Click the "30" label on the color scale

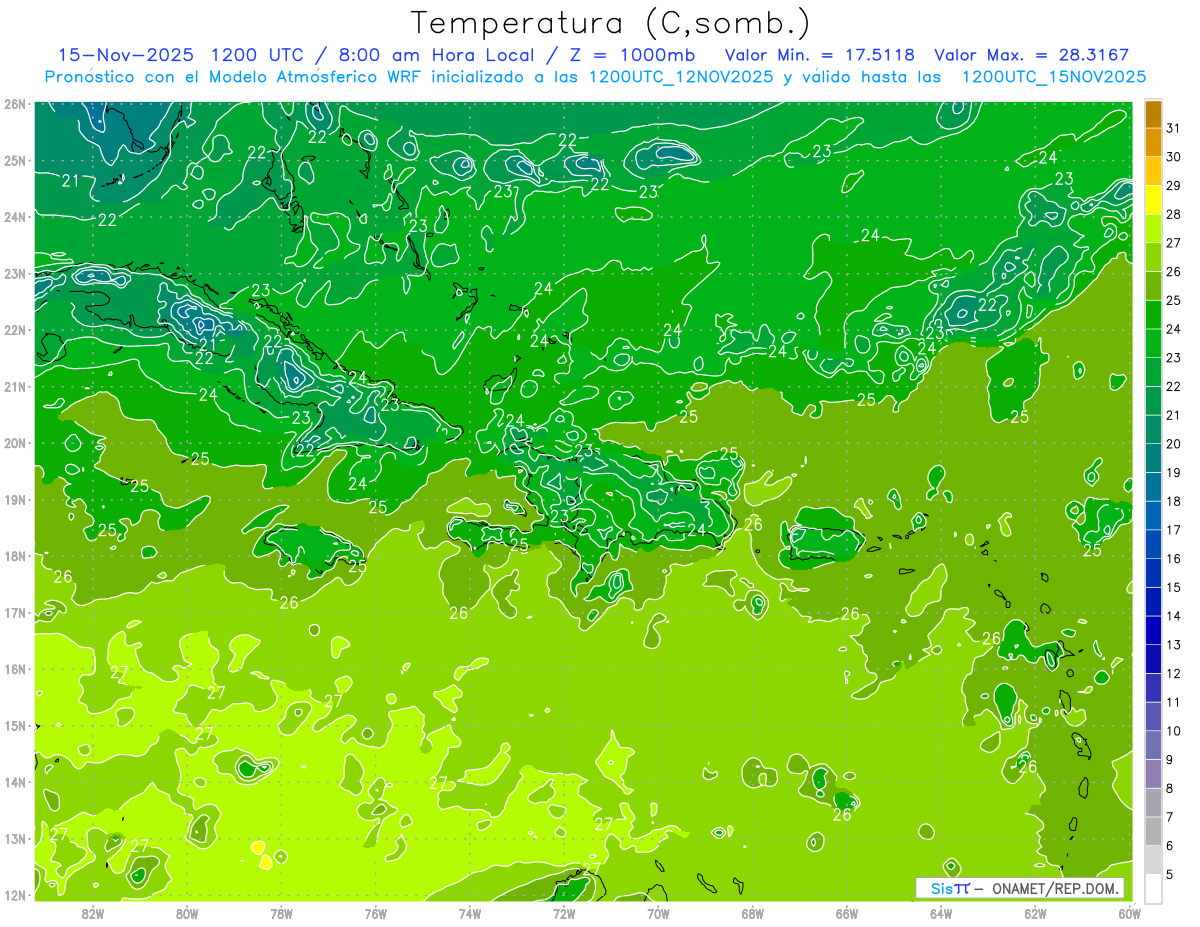click(x=1174, y=157)
